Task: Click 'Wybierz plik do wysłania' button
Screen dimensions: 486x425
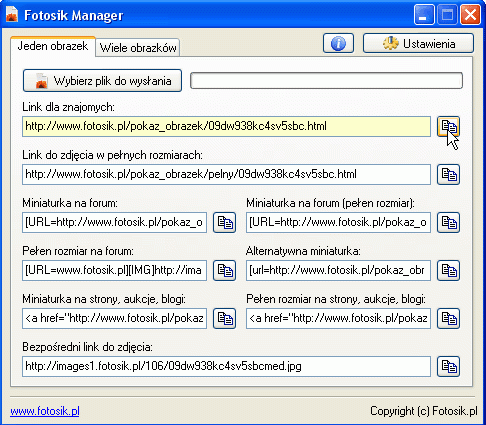Action: pyautogui.click(x=102, y=81)
